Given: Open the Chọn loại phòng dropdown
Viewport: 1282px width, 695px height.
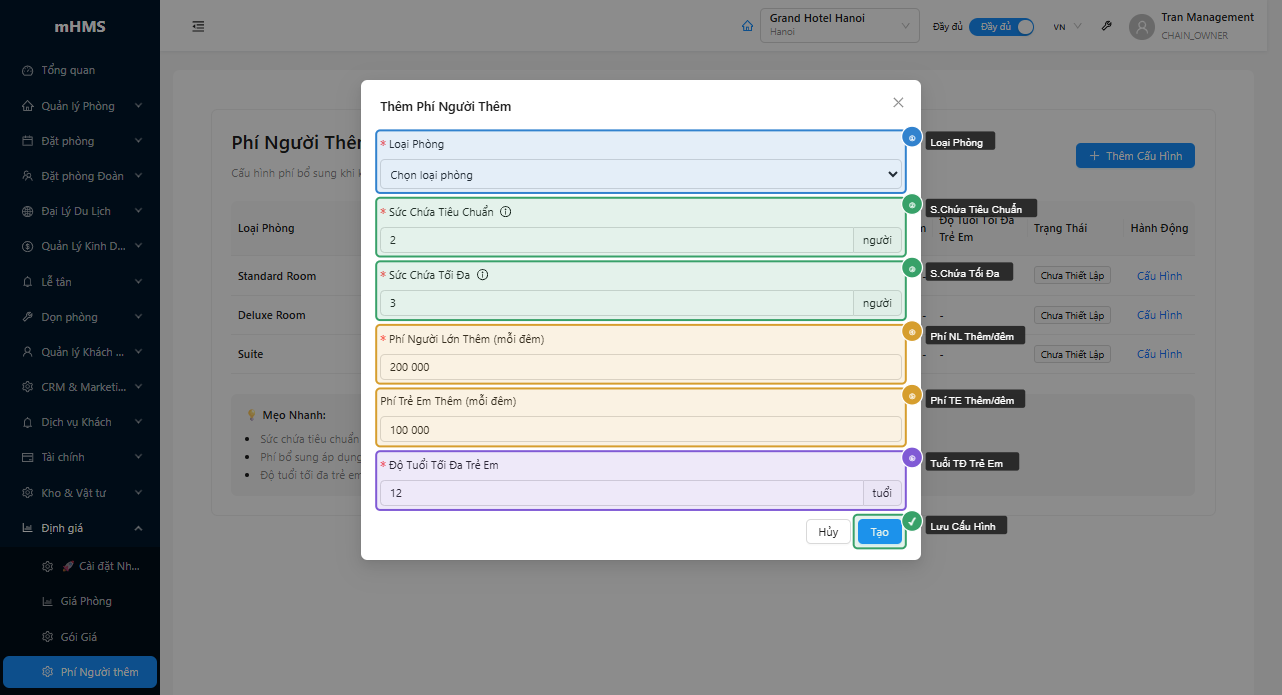Looking at the screenshot, I should (x=640, y=175).
